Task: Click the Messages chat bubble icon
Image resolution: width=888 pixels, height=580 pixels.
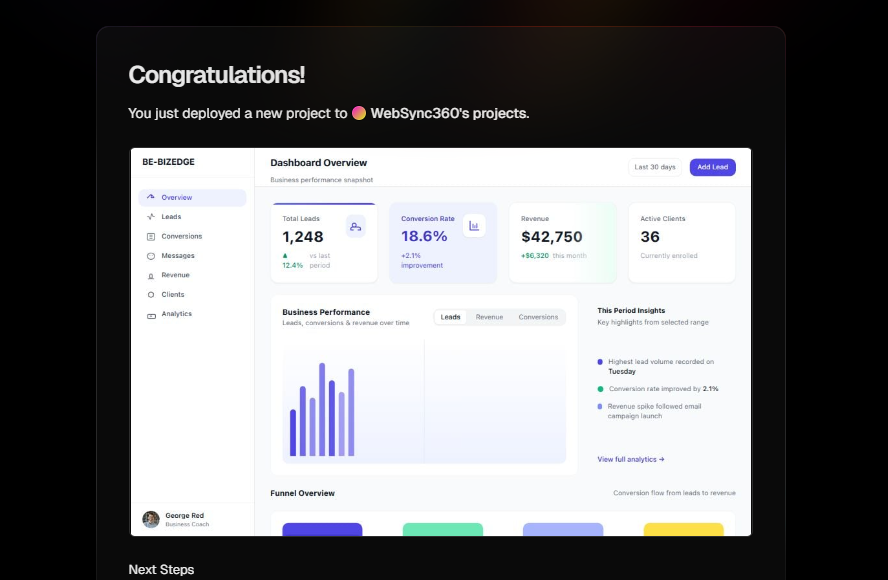Action: tap(151, 256)
